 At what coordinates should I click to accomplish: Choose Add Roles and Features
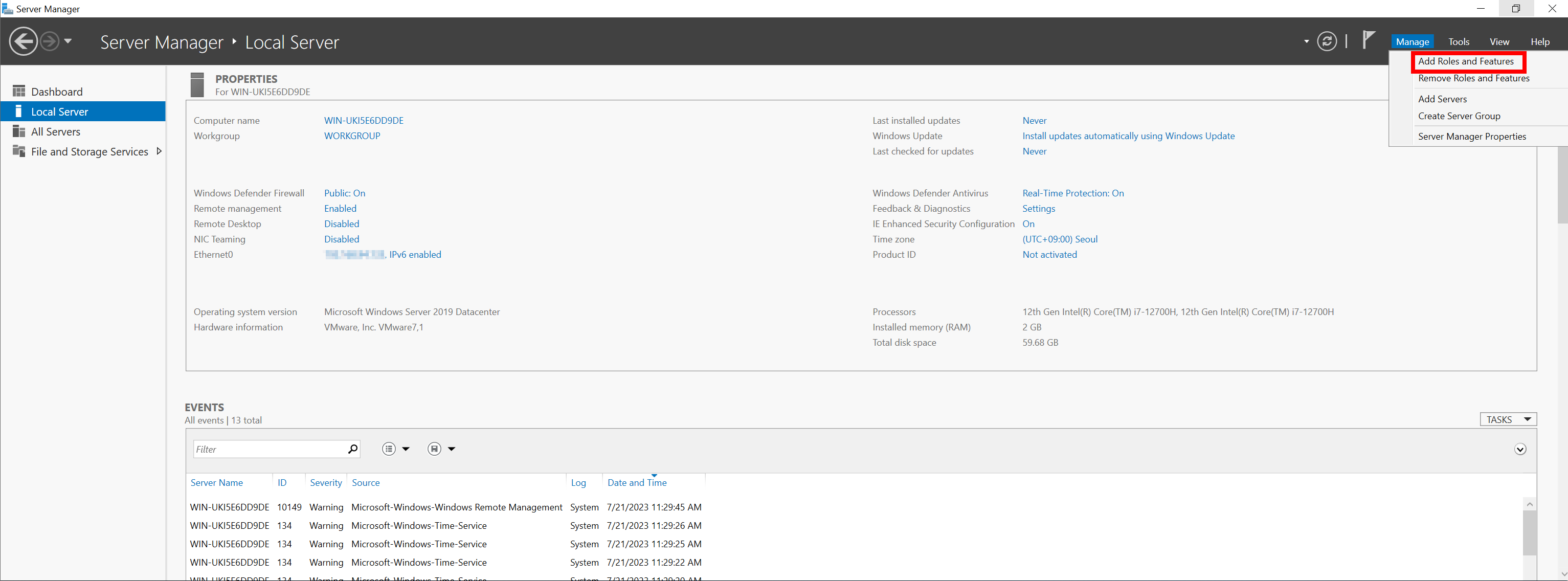click(1466, 61)
